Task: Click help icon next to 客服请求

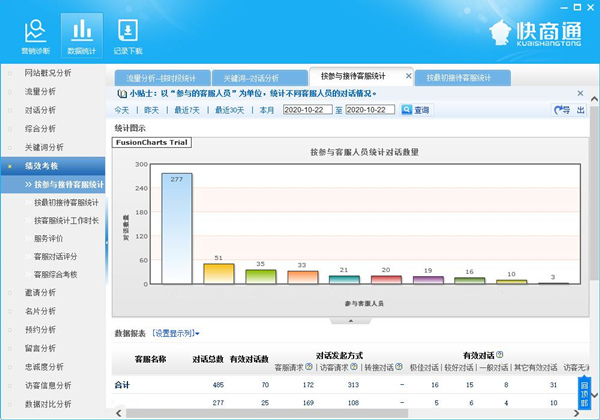Action: [310, 367]
